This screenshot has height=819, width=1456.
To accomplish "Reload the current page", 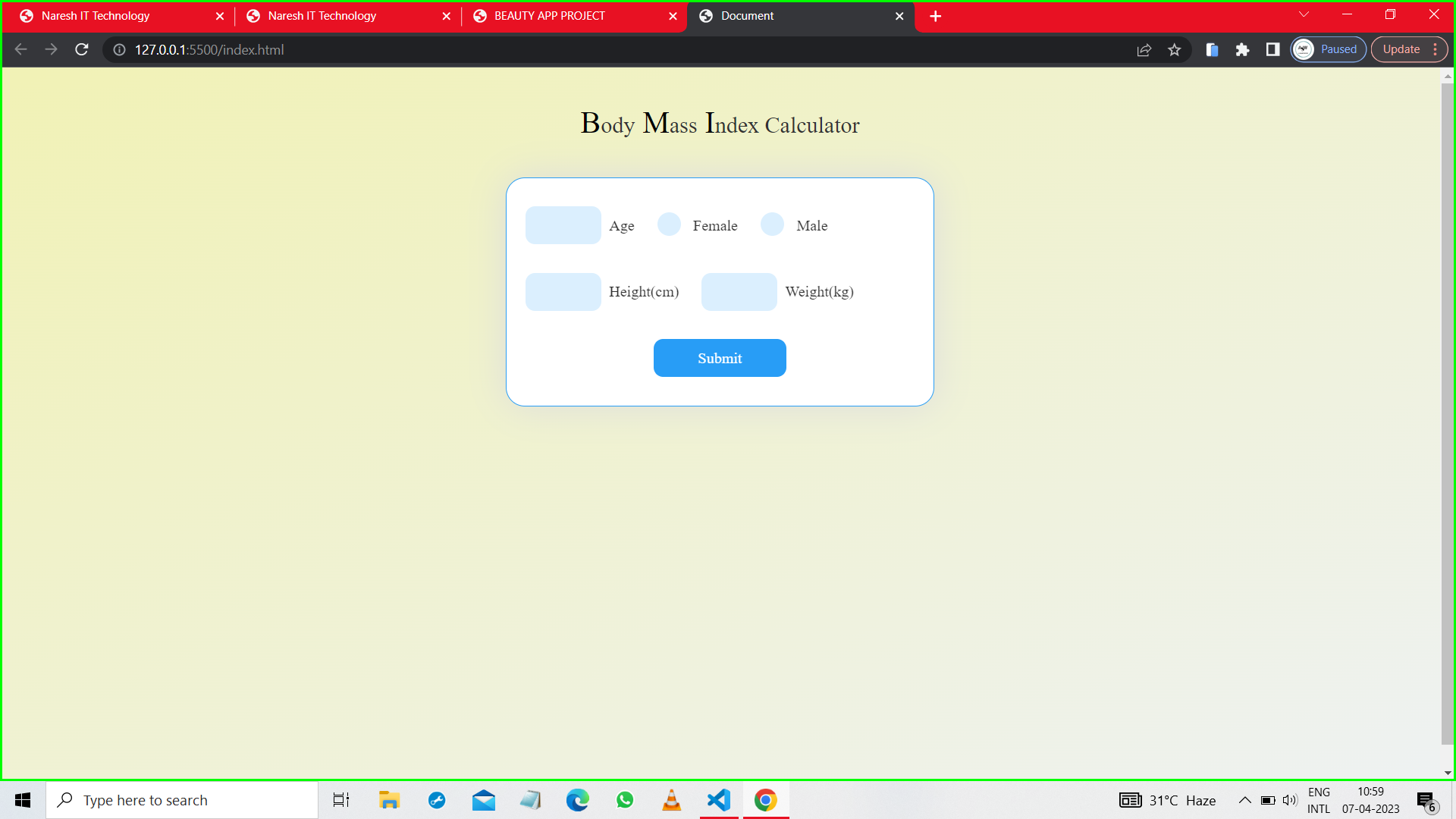I will click(x=82, y=49).
